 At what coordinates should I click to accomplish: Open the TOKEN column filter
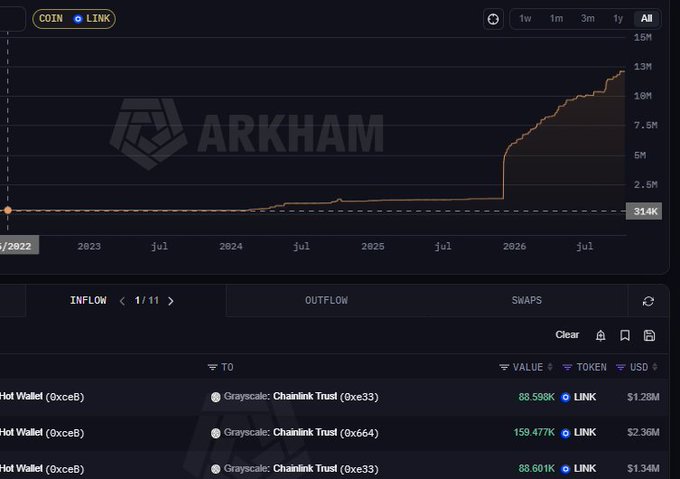567,368
